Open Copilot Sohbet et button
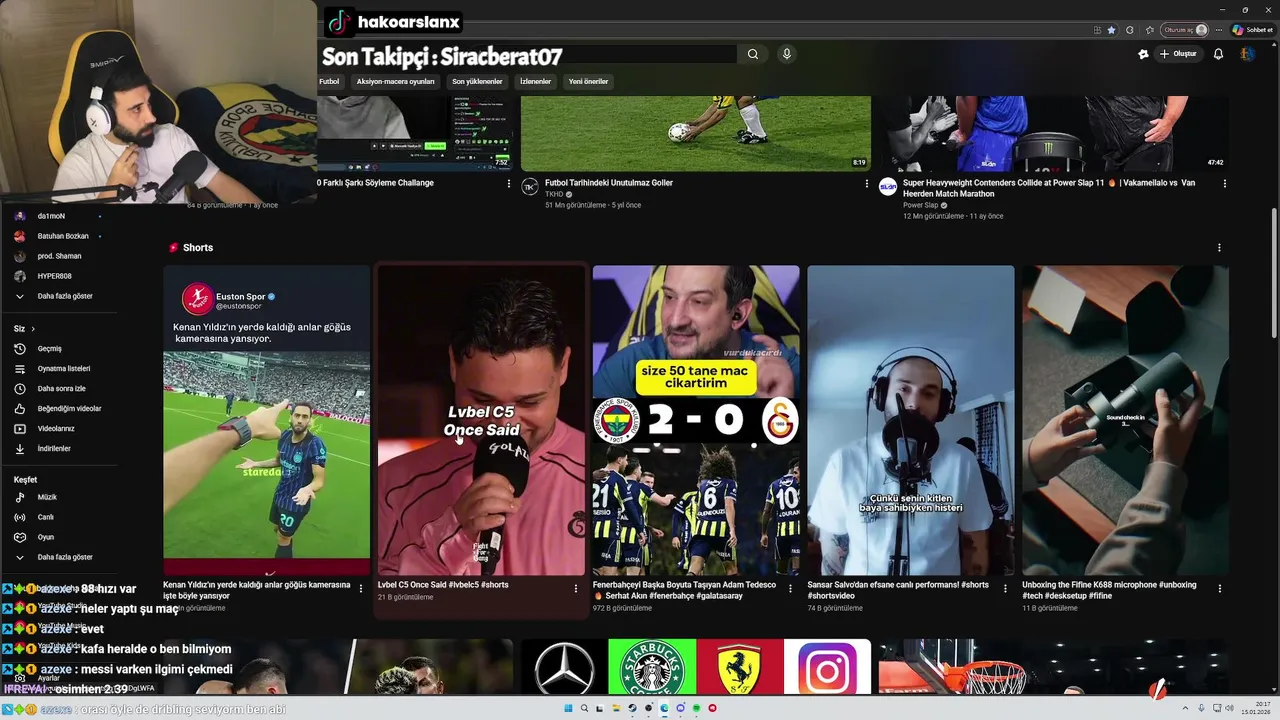The height and width of the screenshot is (720, 1280). click(1251, 30)
